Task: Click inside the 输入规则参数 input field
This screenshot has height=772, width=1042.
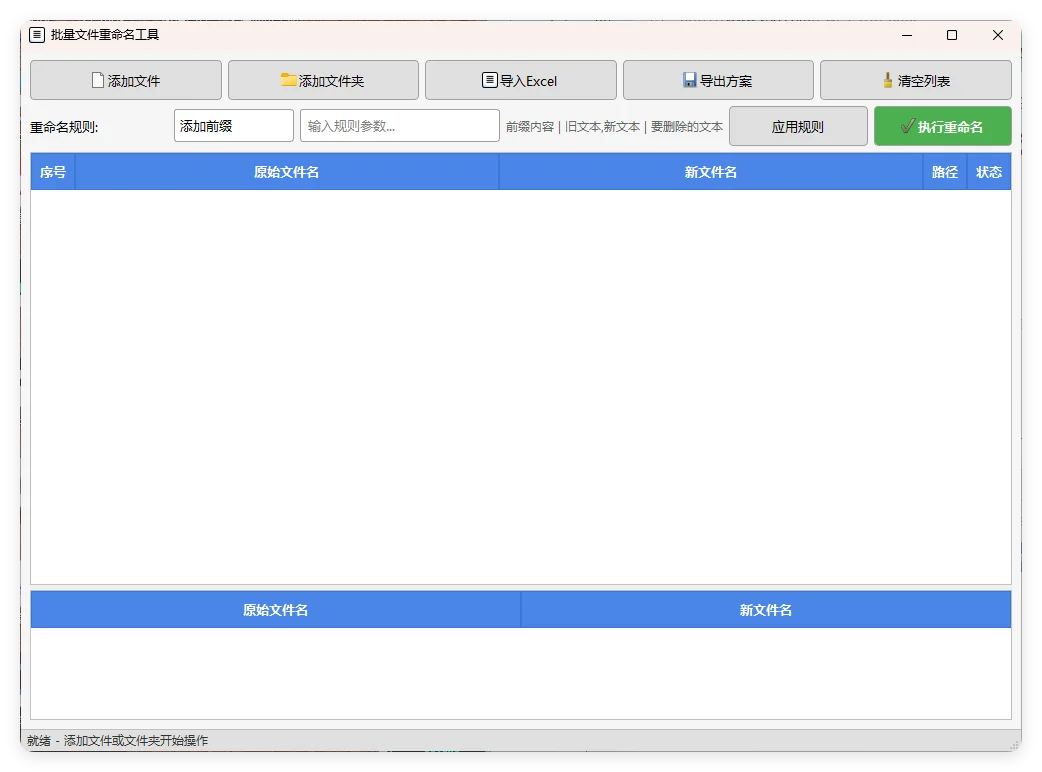Action: click(399, 125)
